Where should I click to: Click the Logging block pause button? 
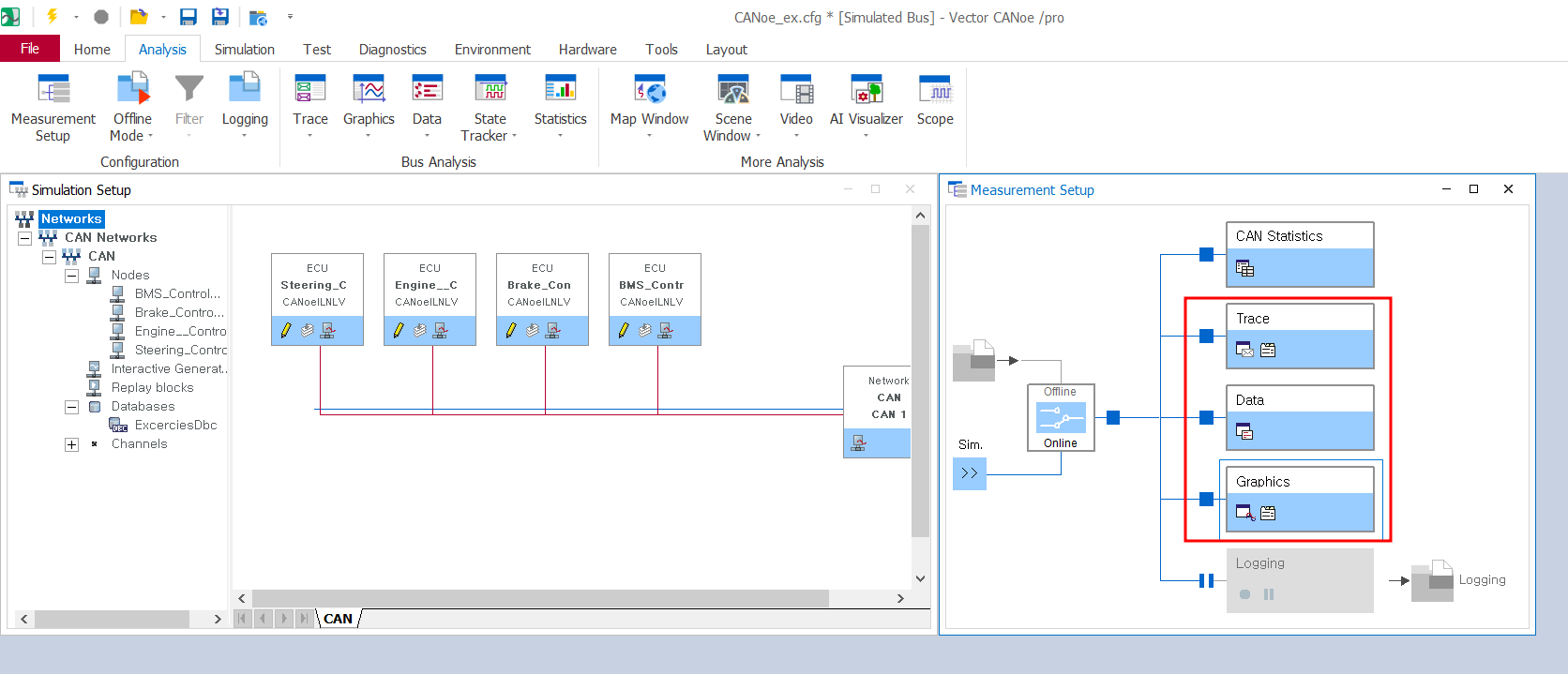pyautogui.click(x=1269, y=594)
